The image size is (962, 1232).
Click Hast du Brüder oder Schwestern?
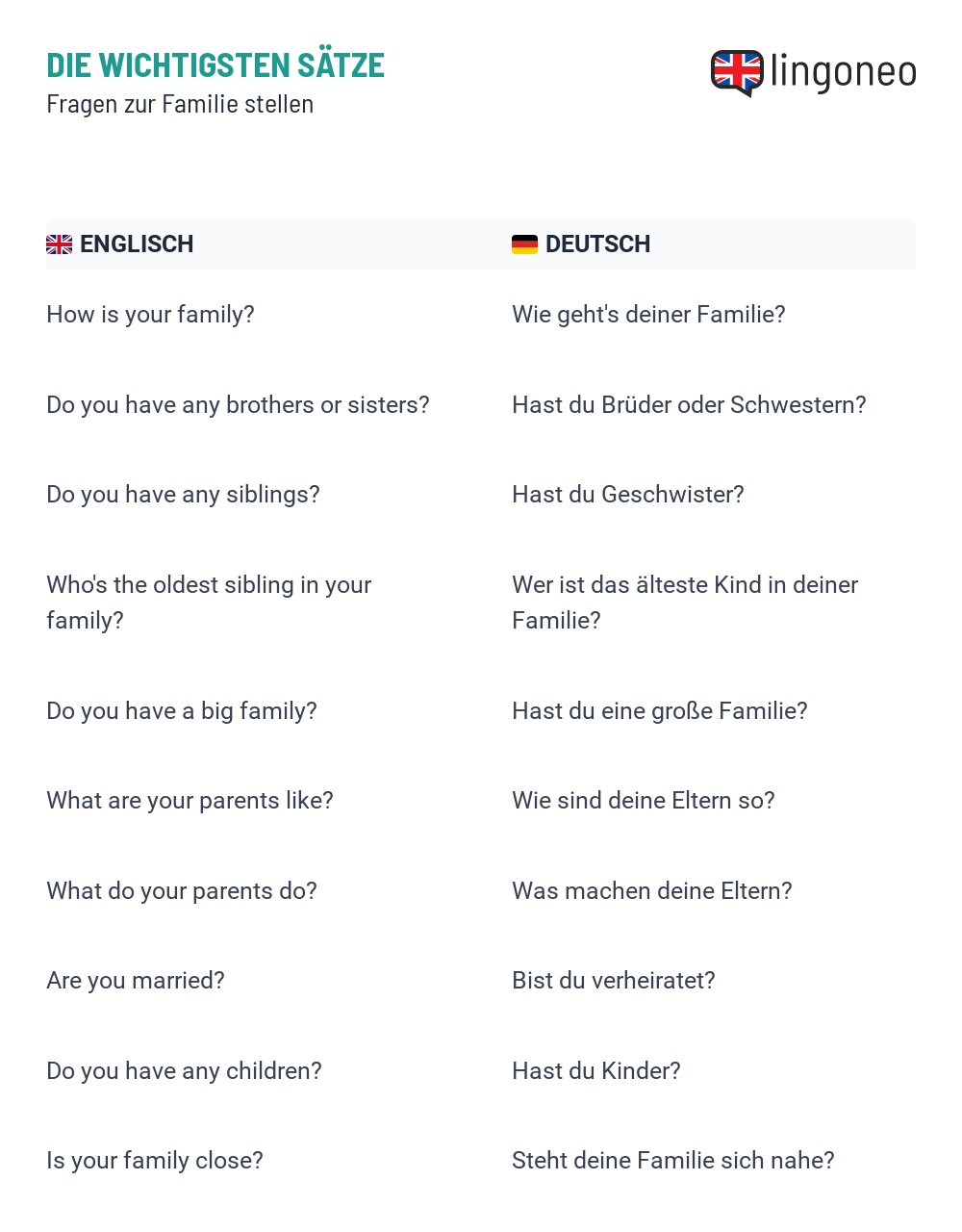click(689, 405)
